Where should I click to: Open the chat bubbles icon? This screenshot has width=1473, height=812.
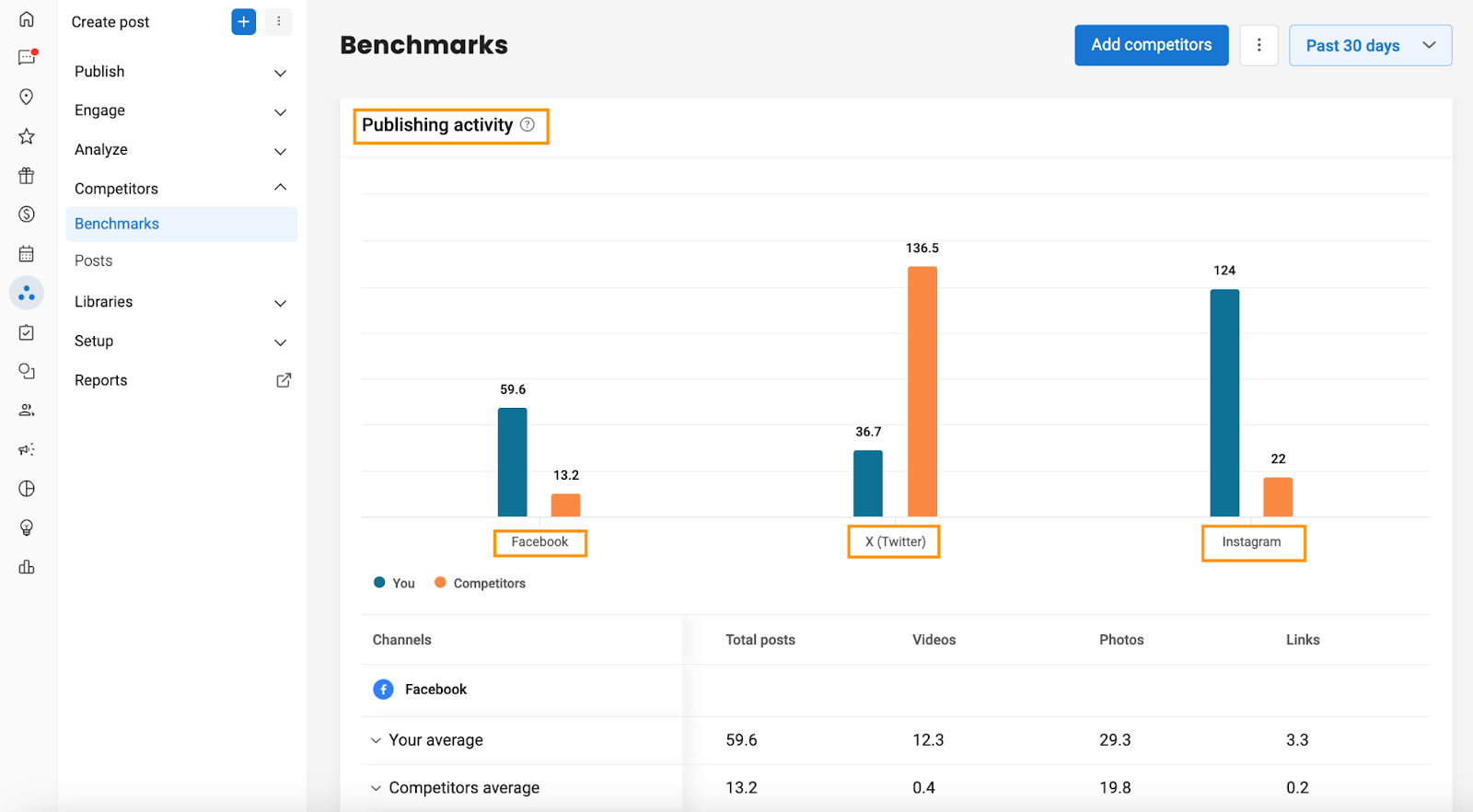point(27,371)
